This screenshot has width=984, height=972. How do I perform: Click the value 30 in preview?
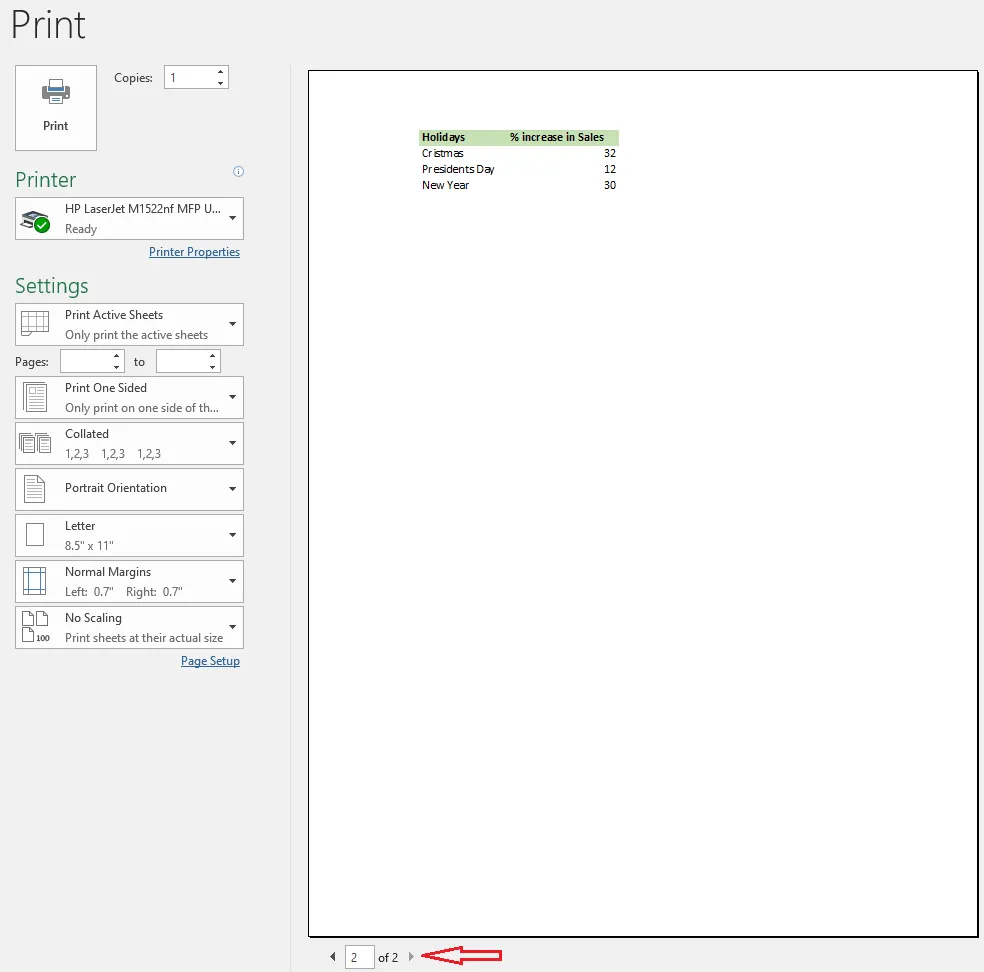(x=610, y=185)
